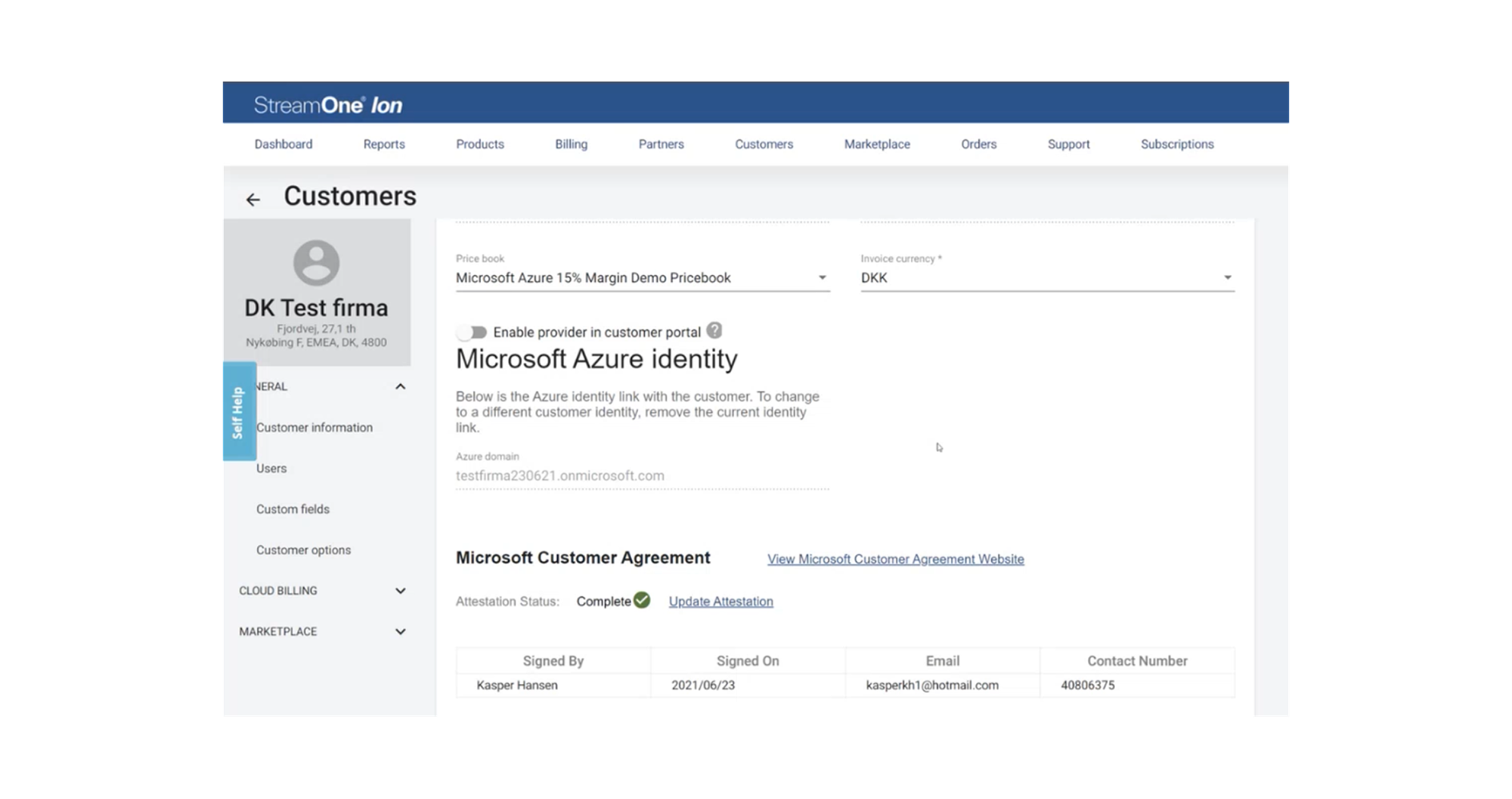
Task: Open the Products menu
Action: 480,144
